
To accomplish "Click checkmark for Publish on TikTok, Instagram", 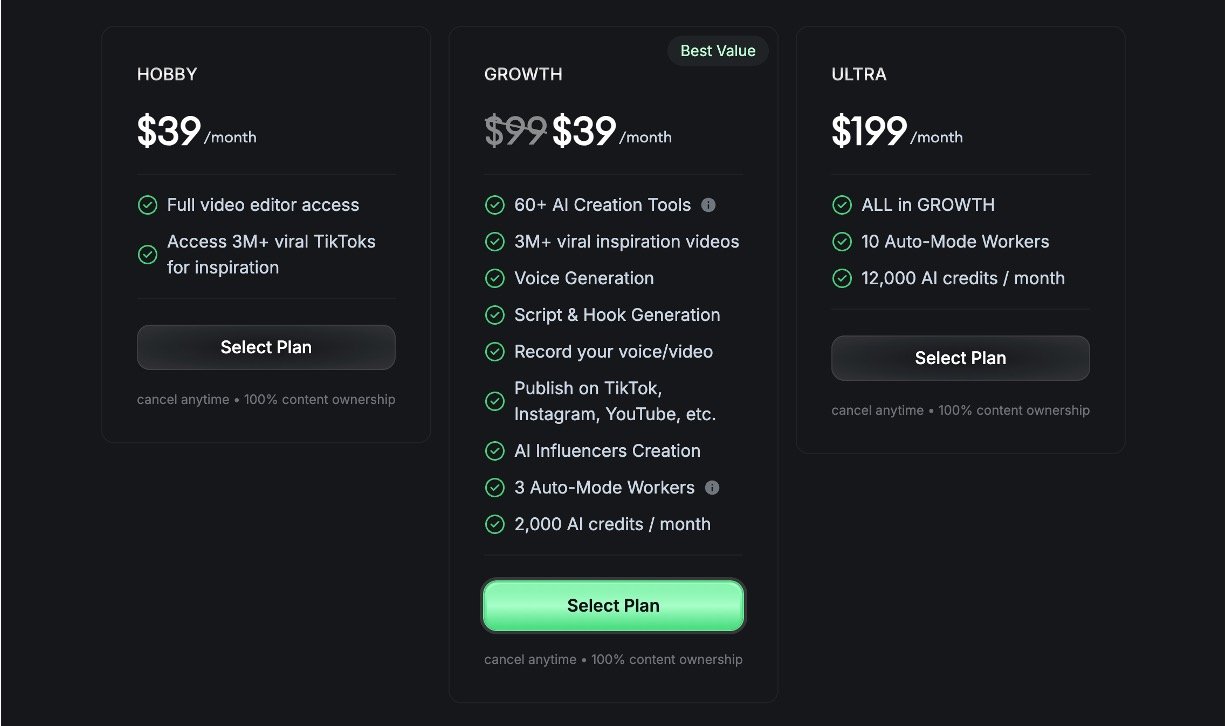I will click(x=494, y=401).
